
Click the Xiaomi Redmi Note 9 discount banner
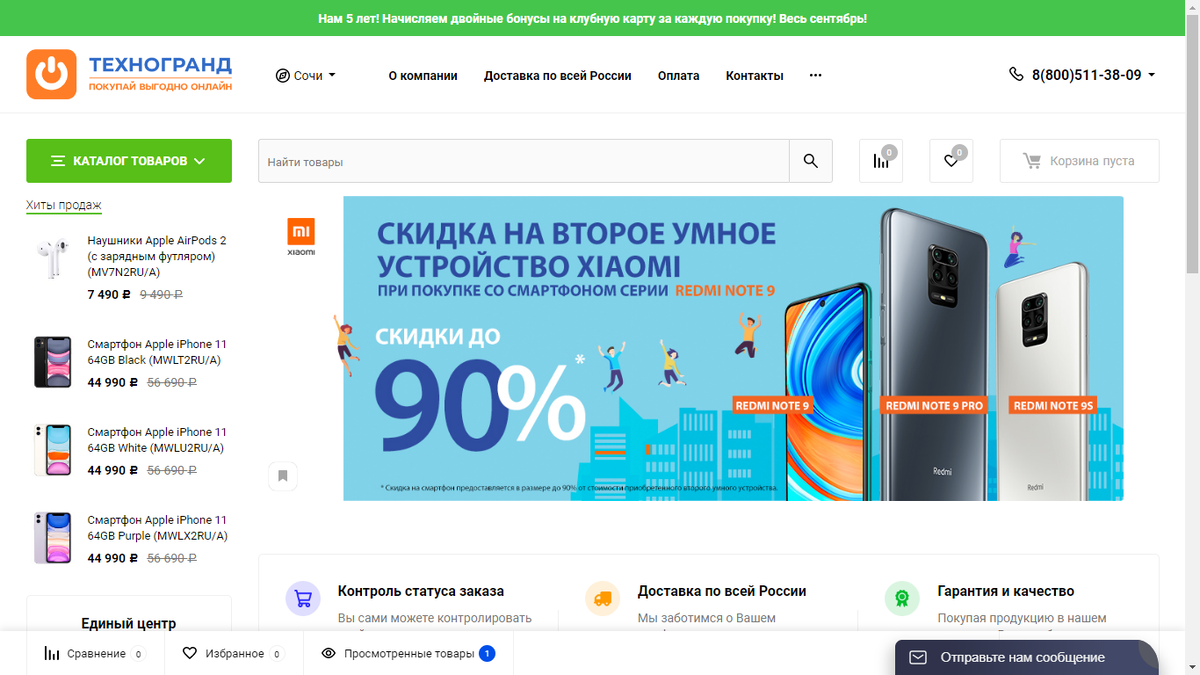click(x=733, y=348)
